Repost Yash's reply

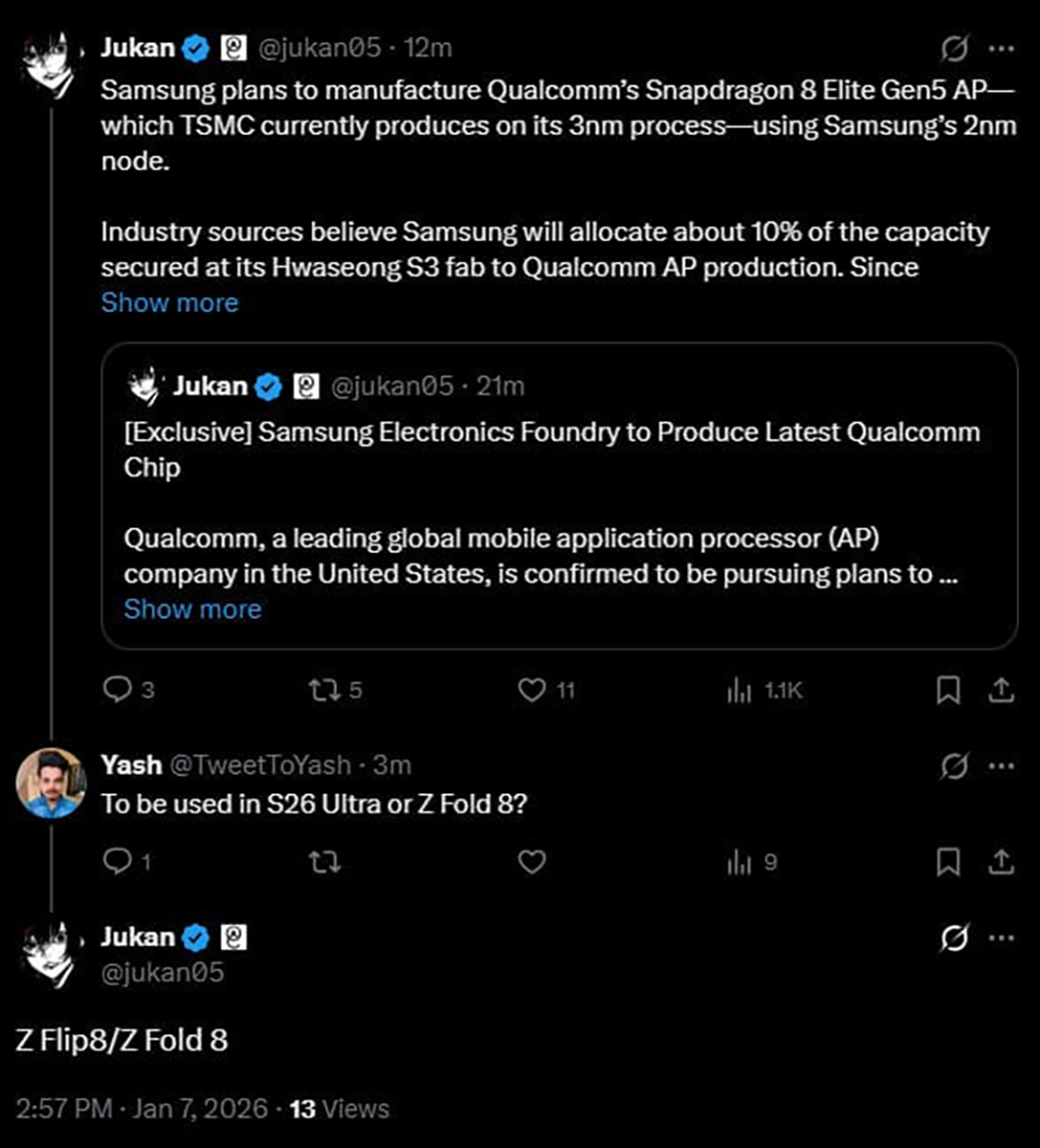[323, 862]
